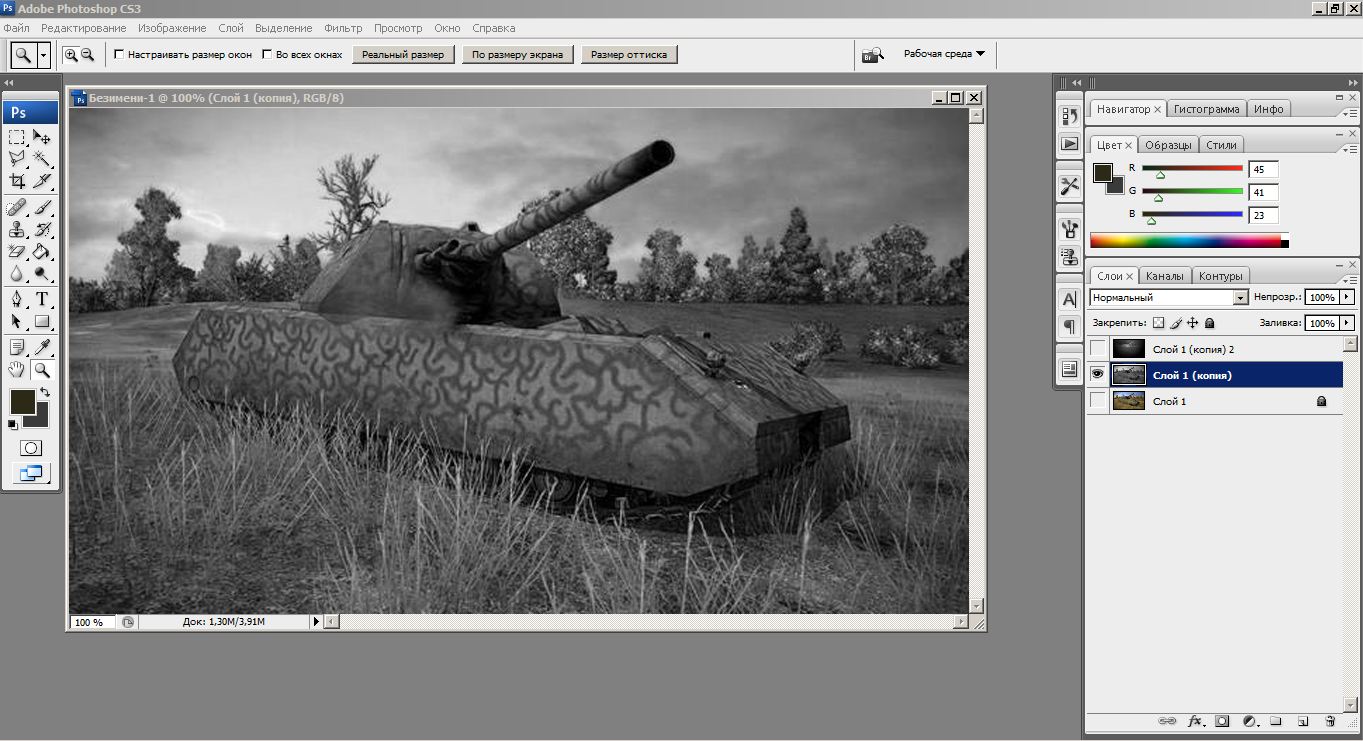Image resolution: width=1363 pixels, height=741 pixels.
Task: Select the Healing Brush tool
Action: point(17,208)
